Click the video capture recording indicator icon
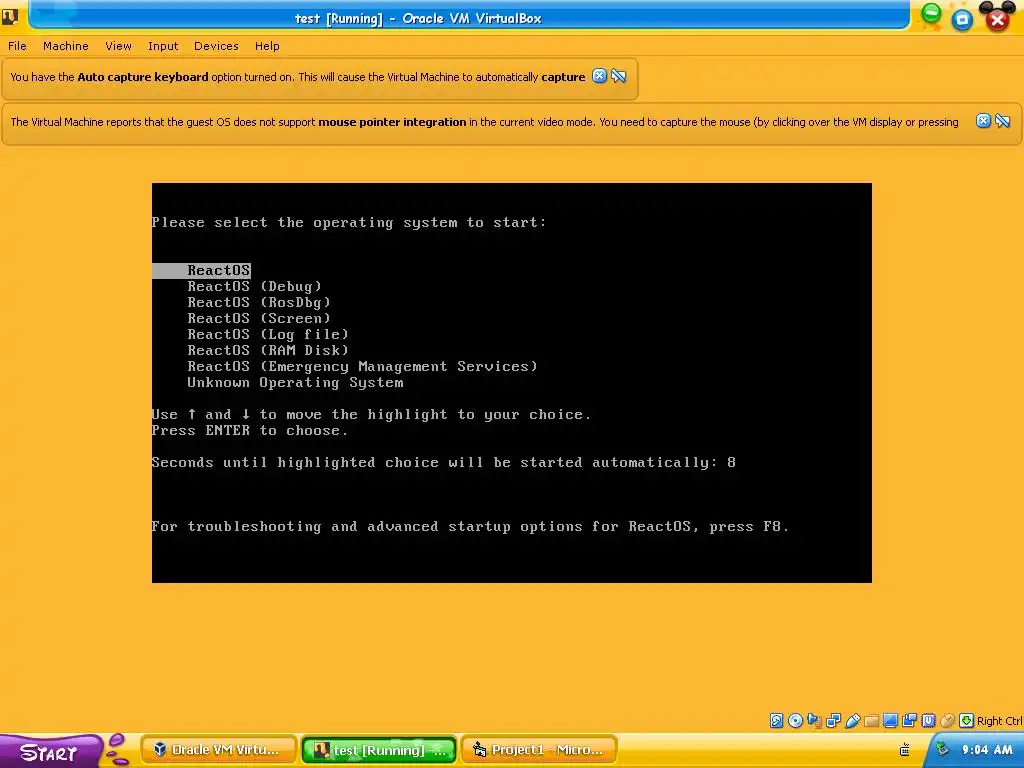The height and width of the screenshot is (768, 1024). coord(909,720)
